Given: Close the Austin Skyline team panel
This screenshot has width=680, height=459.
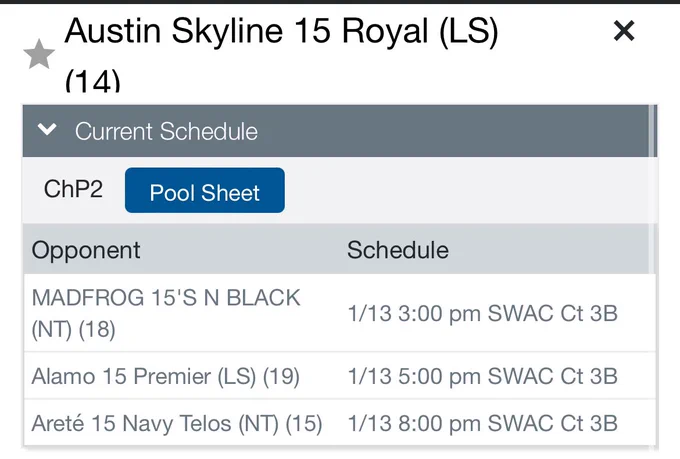Looking at the screenshot, I should (624, 31).
